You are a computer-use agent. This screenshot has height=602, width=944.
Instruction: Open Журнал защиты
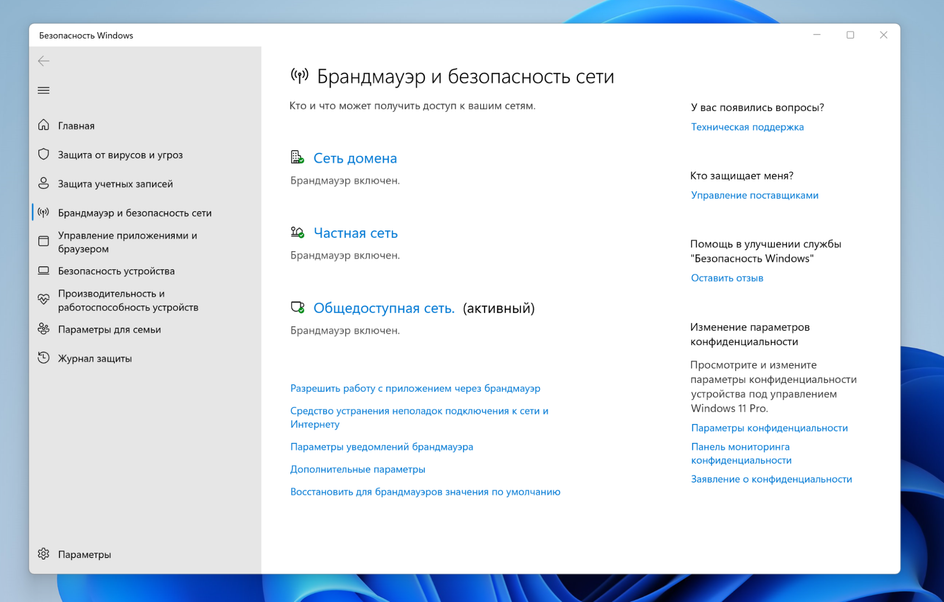click(95, 359)
